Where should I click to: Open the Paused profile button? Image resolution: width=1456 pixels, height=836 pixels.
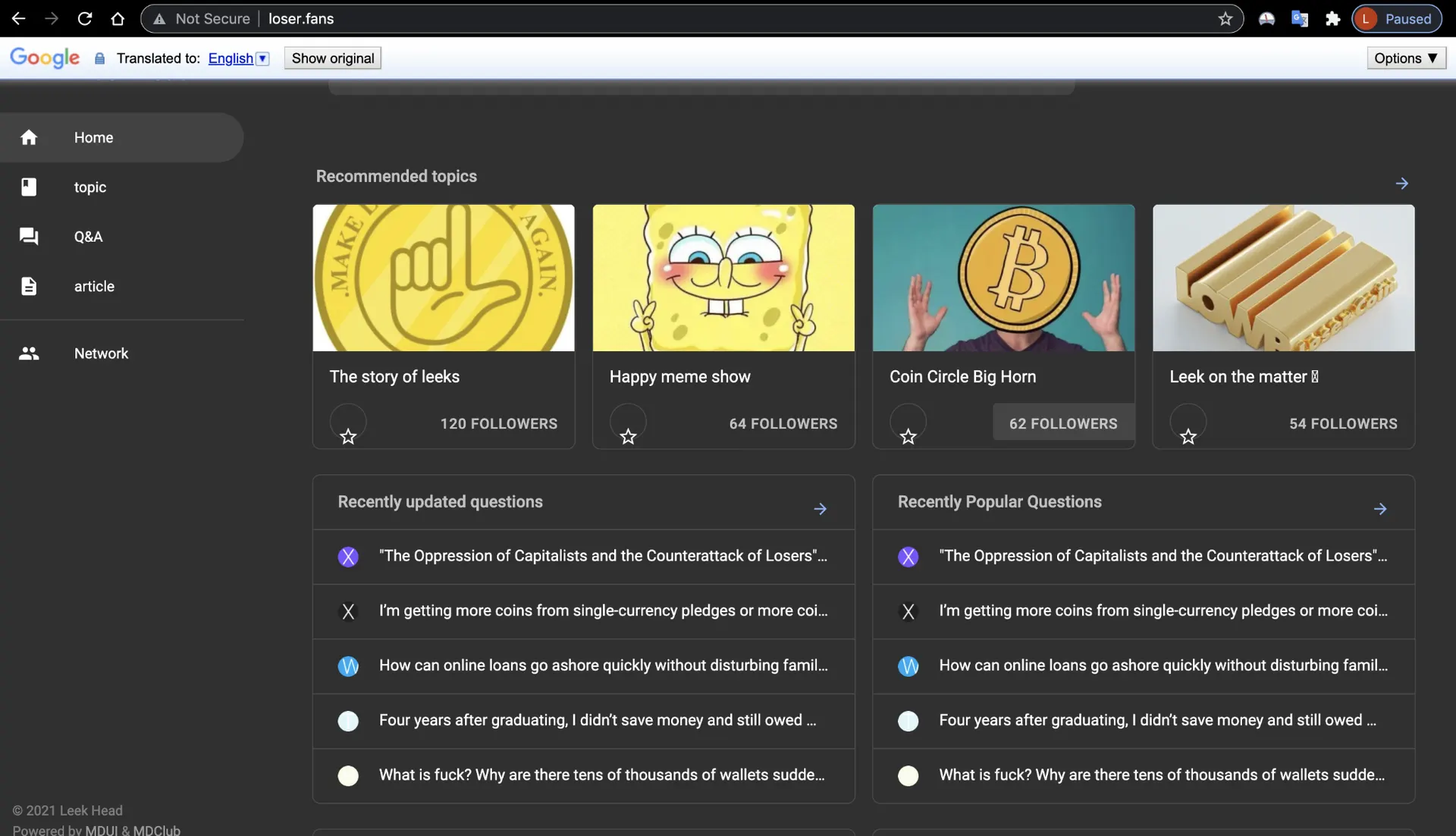(1397, 18)
